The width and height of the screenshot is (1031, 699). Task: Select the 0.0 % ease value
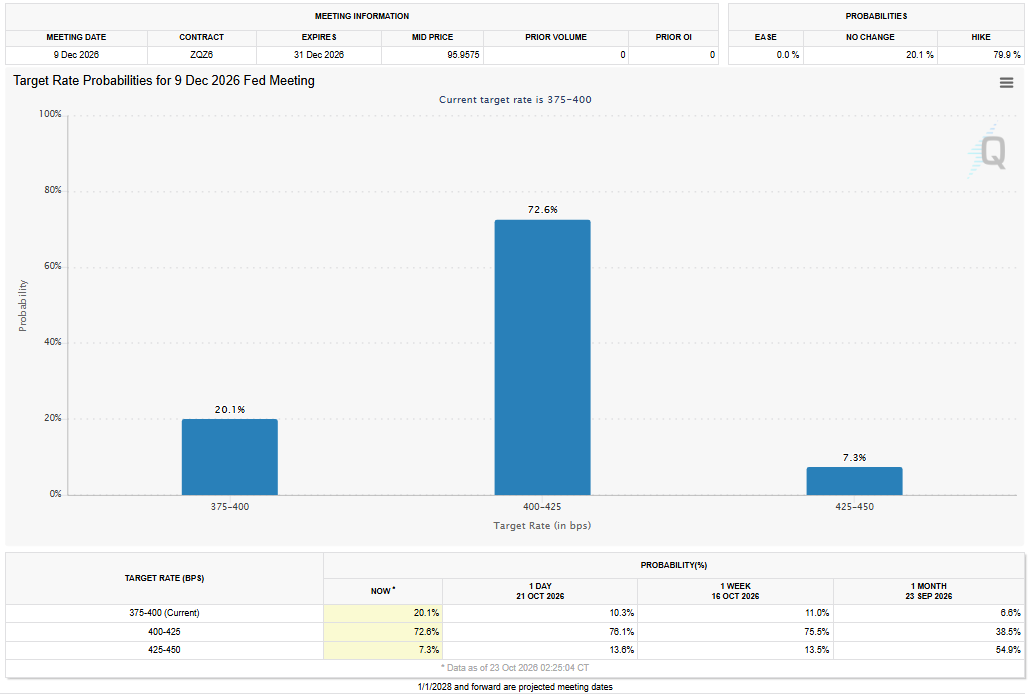point(788,55)
